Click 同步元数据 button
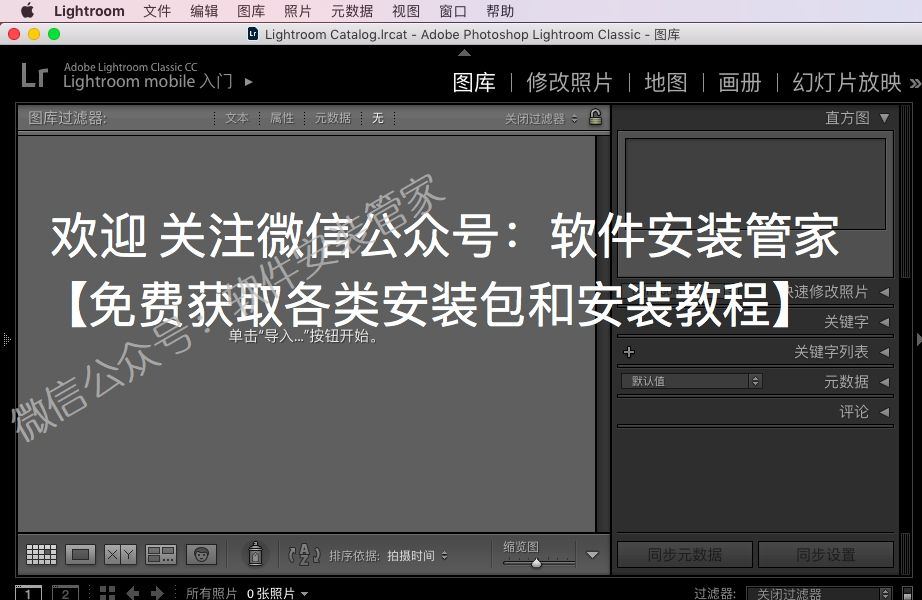 [x=684, y=555]
